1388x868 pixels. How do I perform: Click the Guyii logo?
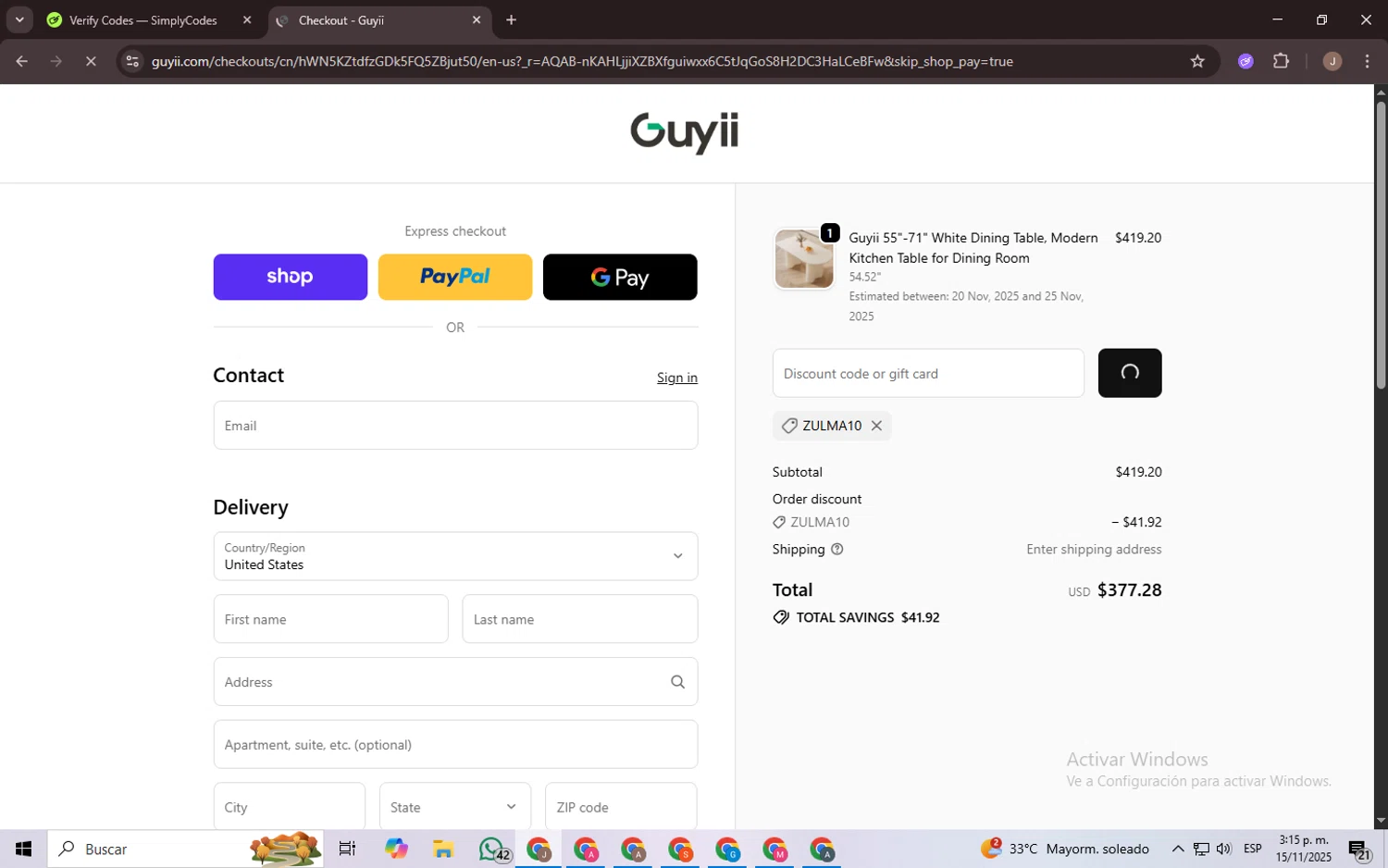[x=685, y=132]
